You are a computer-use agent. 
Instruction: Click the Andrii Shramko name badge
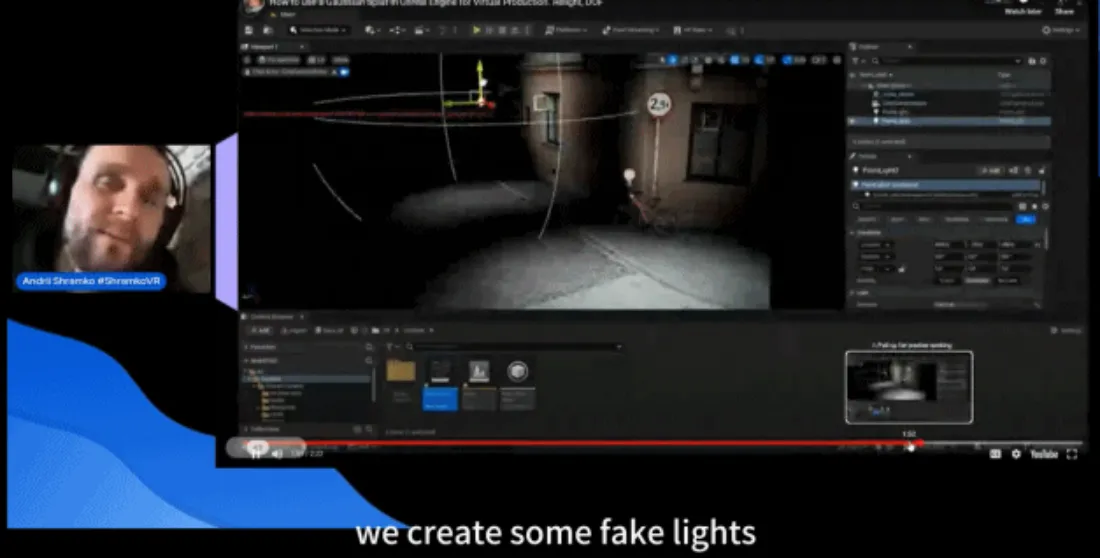[x=91, y=281]
